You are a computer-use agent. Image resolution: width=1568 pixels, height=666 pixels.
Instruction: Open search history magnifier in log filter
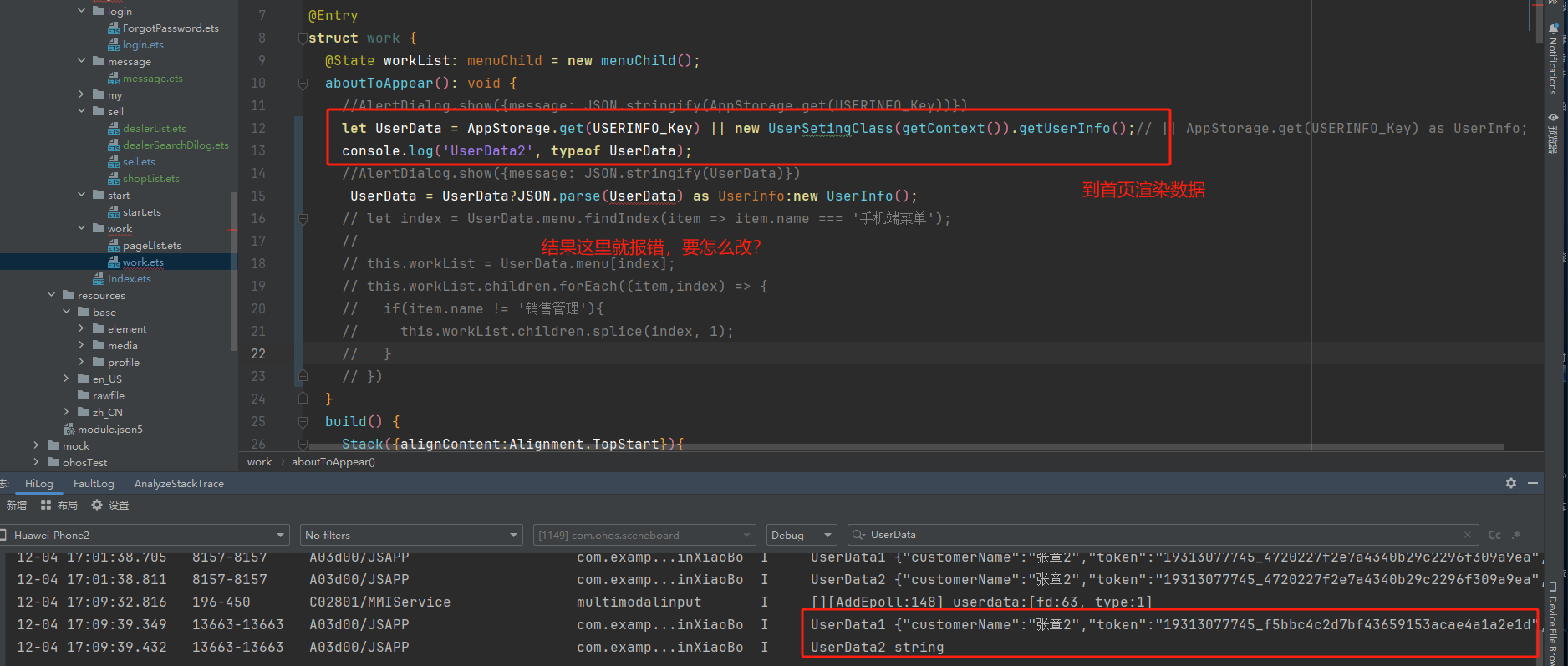(859, 535)
